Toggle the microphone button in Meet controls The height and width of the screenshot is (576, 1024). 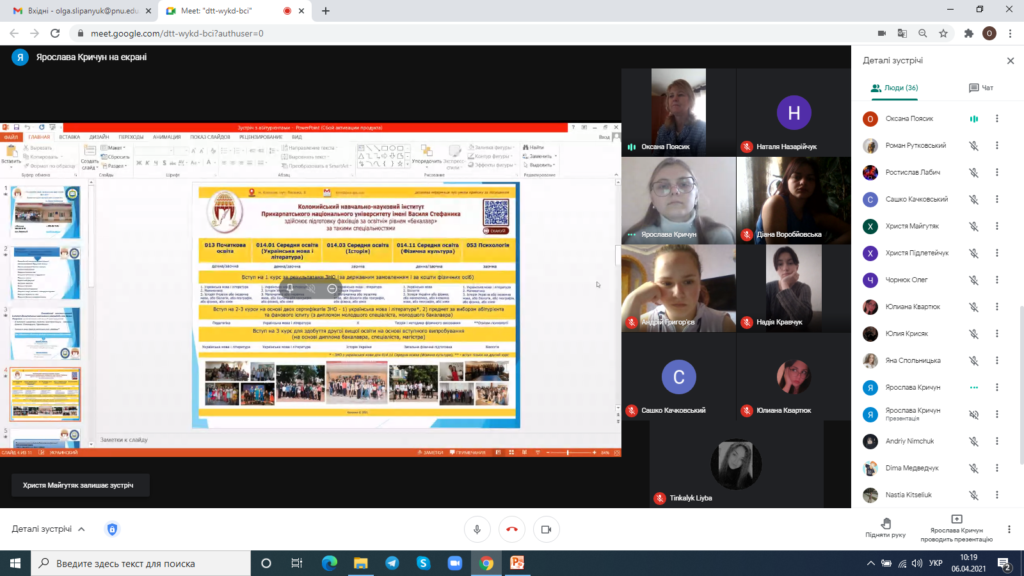[x=478, y=529]
